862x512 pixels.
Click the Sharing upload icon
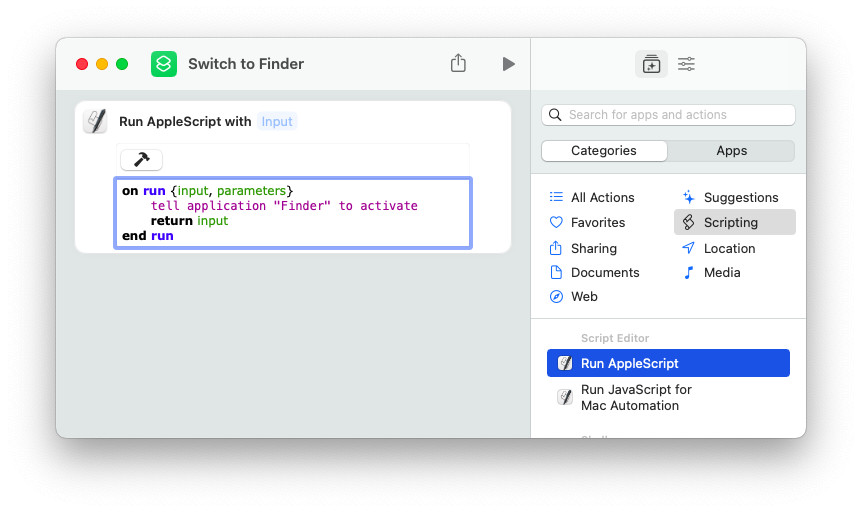tap(556, 248)
